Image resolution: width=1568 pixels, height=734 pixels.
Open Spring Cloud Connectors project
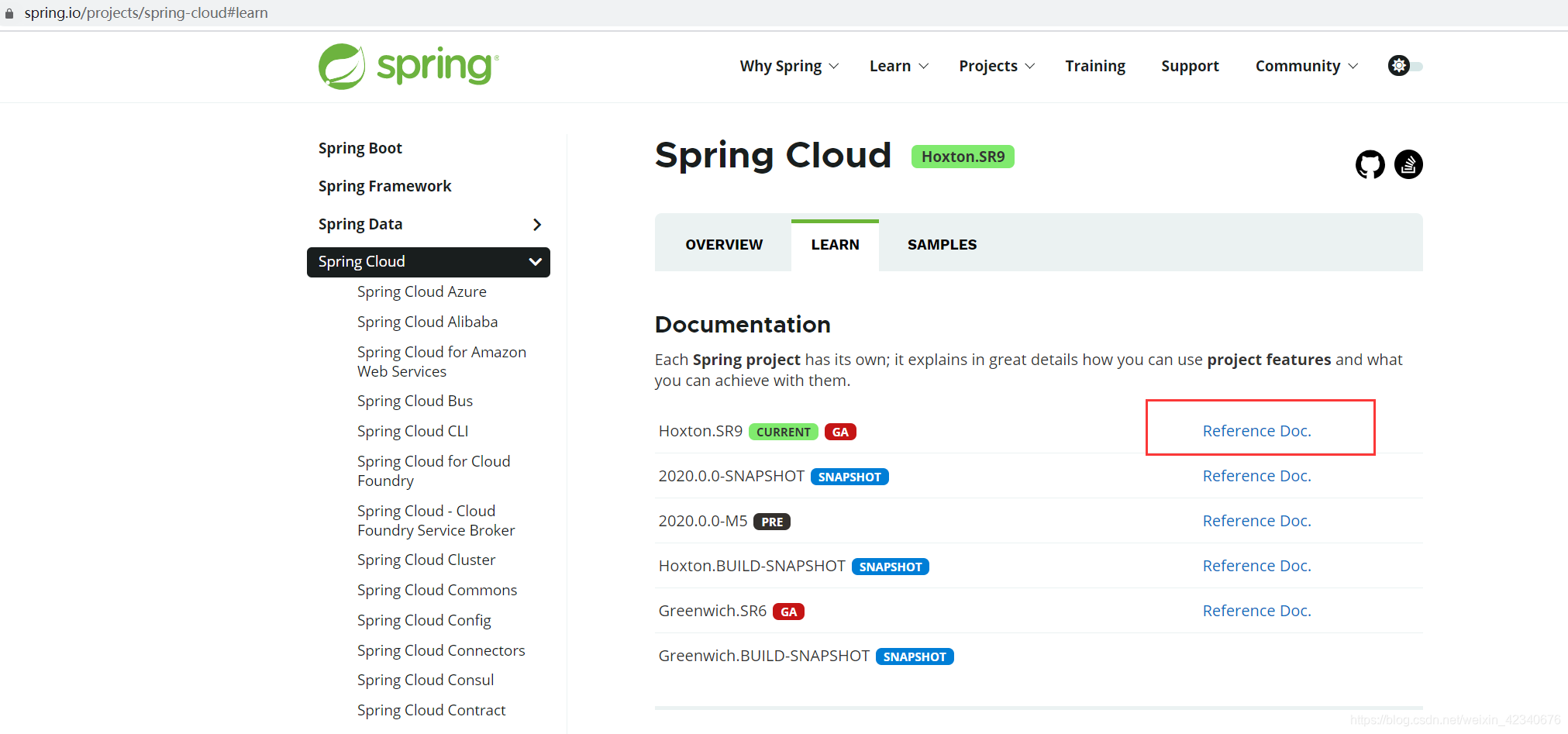click(x=441, y=651)
